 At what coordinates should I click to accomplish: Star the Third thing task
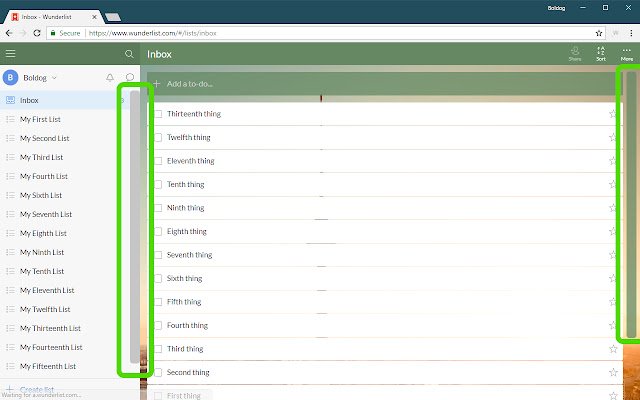point(613,349)
